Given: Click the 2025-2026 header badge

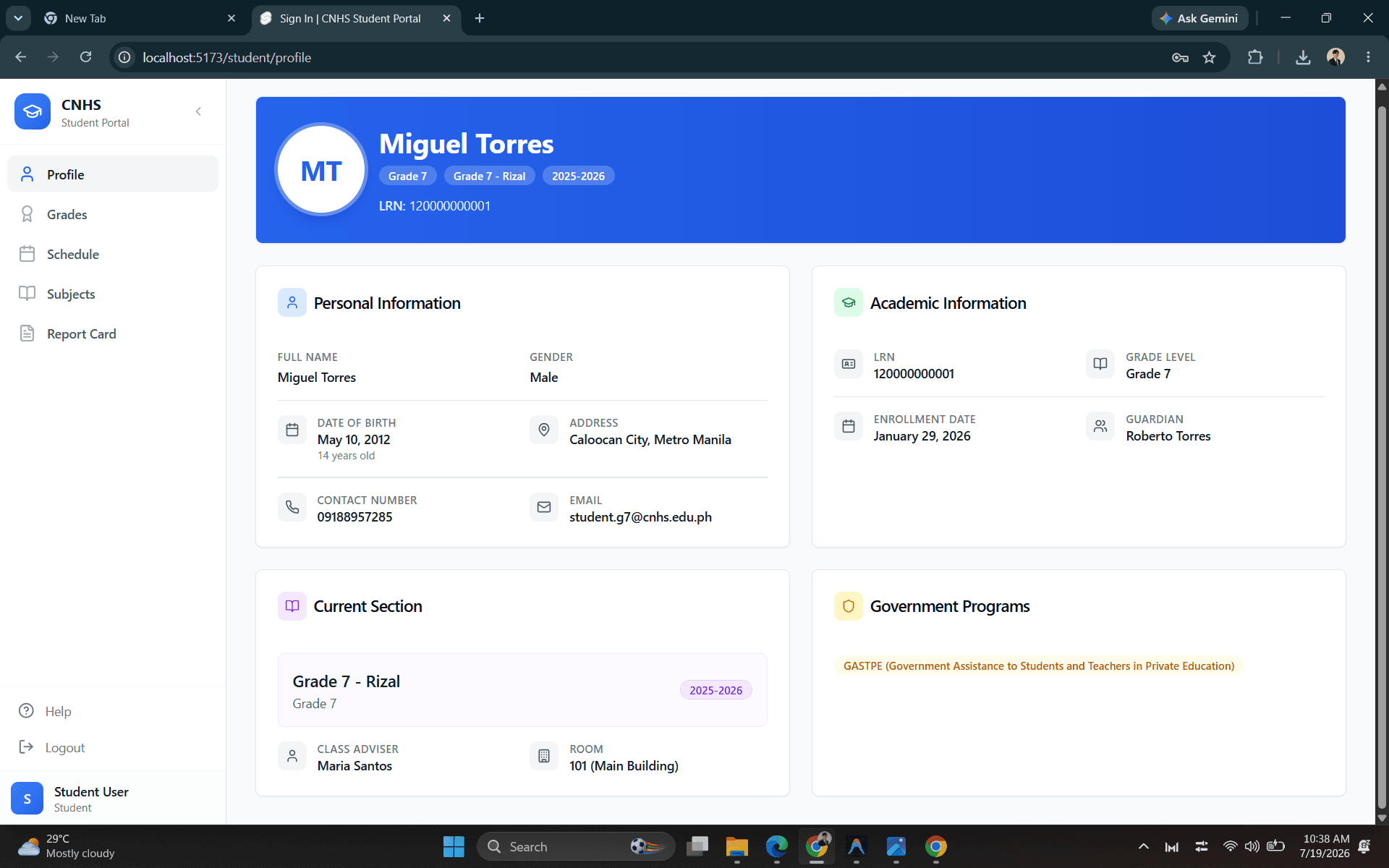Looking at the screenshot, I should point(578,176).
